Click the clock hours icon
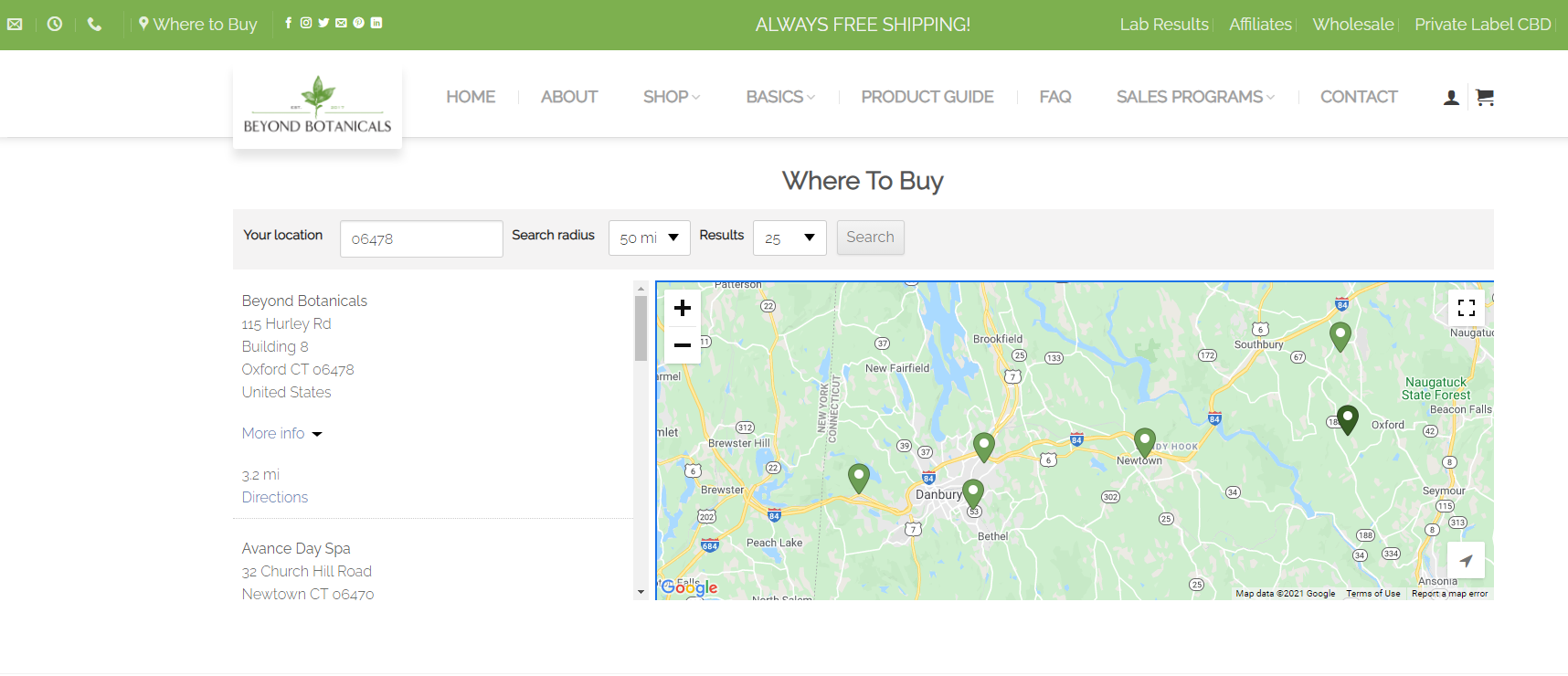 [x=55, y=25]
